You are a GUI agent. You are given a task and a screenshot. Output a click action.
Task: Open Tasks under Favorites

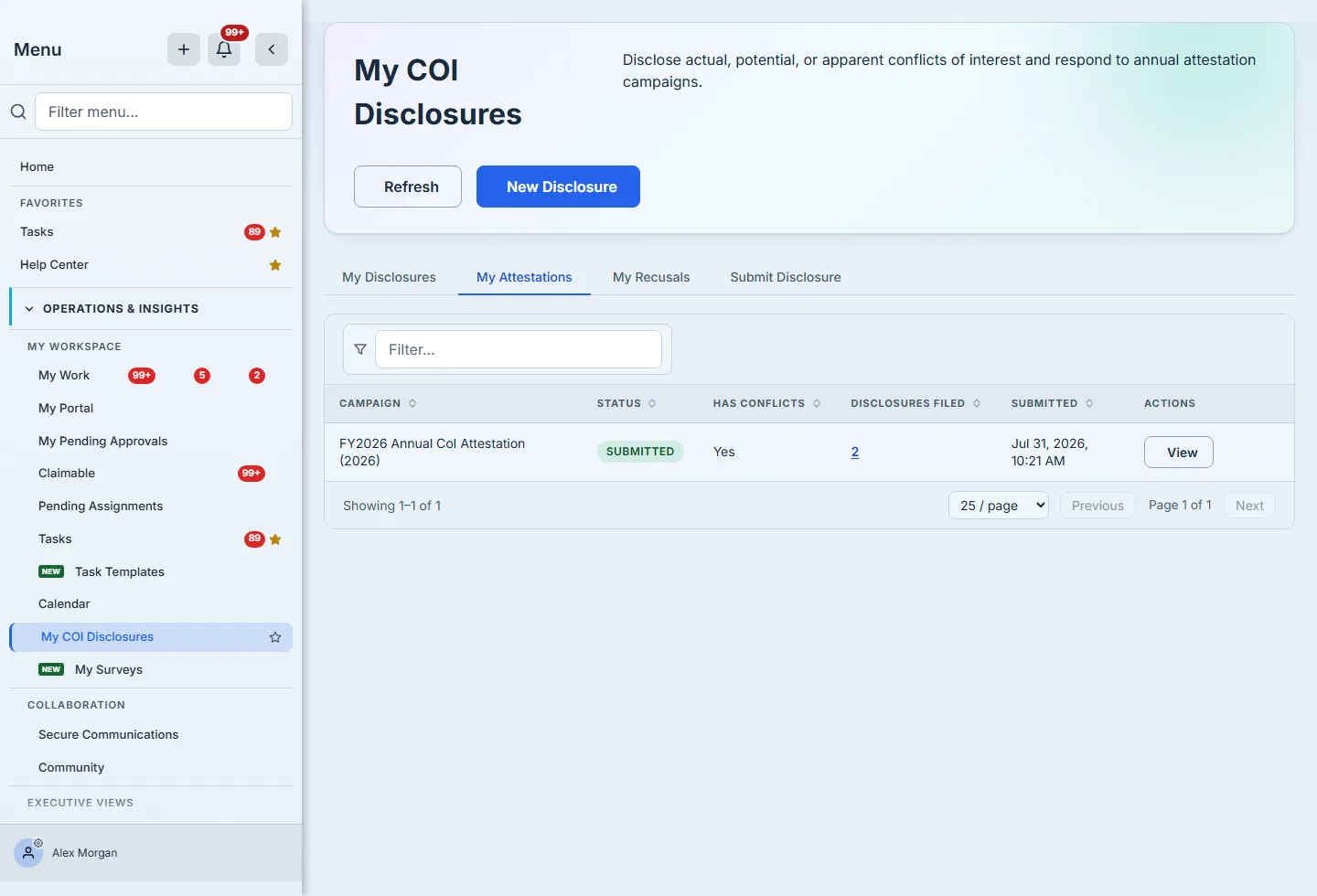tap(37, 232)
